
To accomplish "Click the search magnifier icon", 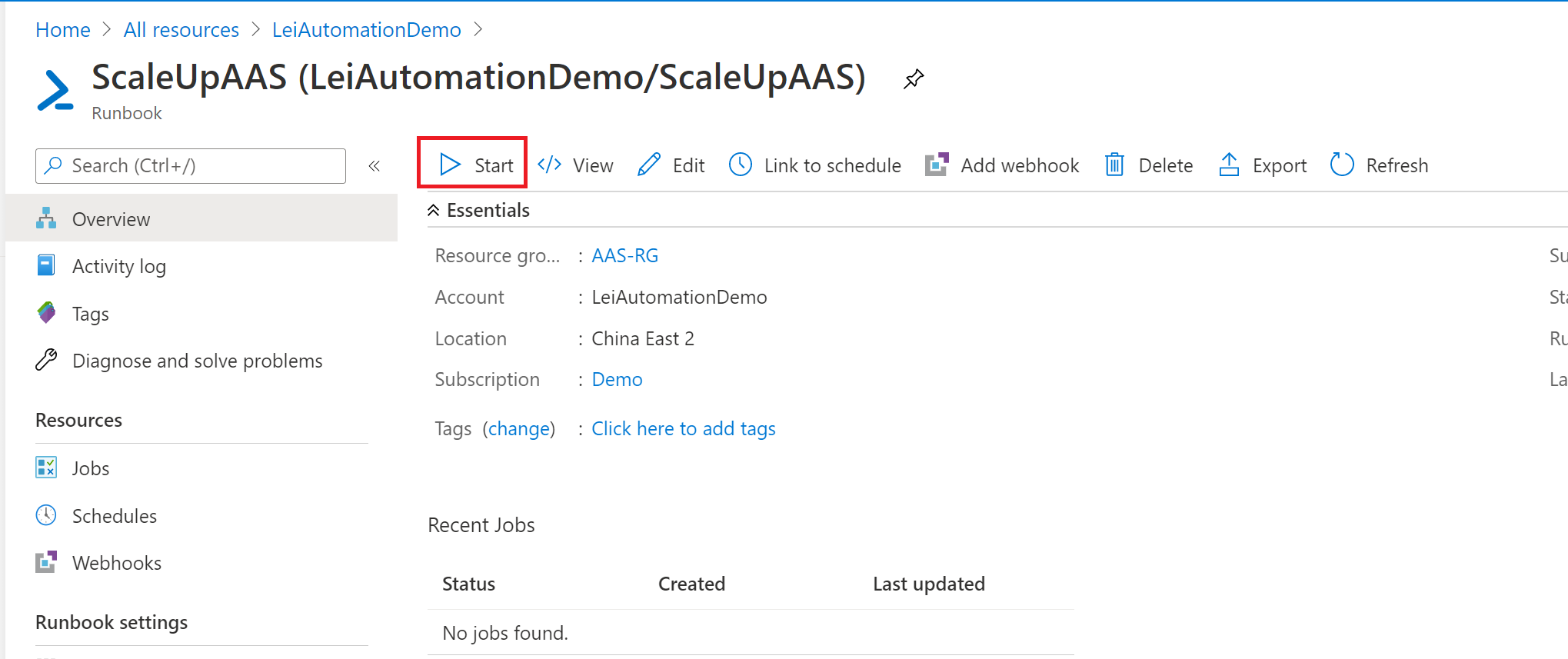I will (x=53, y=165).
